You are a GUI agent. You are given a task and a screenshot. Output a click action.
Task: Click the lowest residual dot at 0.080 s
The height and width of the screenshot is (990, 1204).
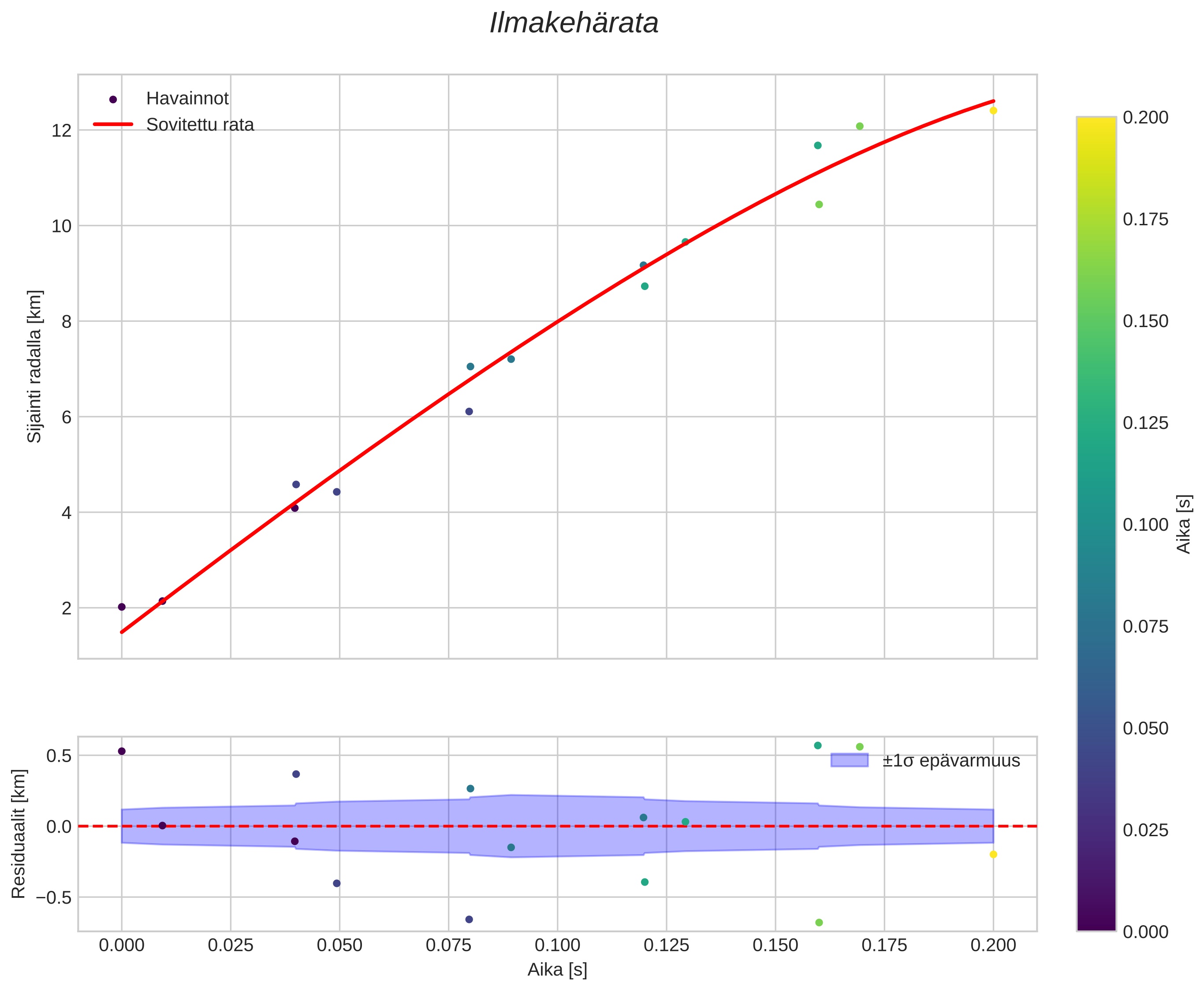pos(469,919)
